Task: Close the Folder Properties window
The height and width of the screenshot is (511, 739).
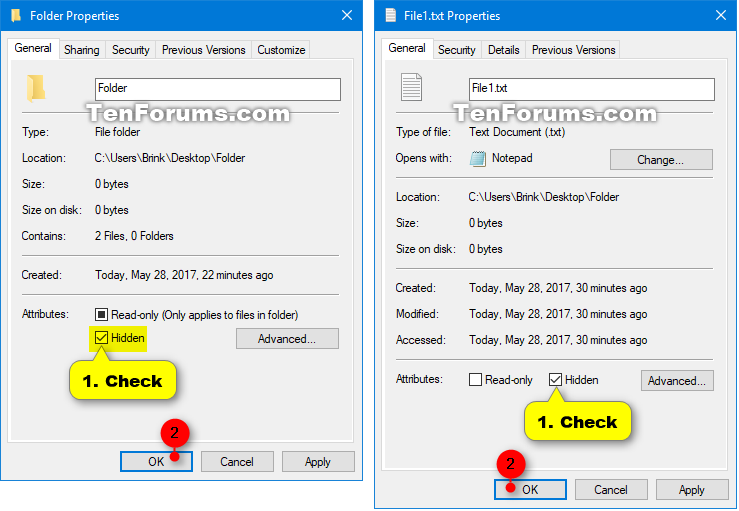Action: click(347, 16)
